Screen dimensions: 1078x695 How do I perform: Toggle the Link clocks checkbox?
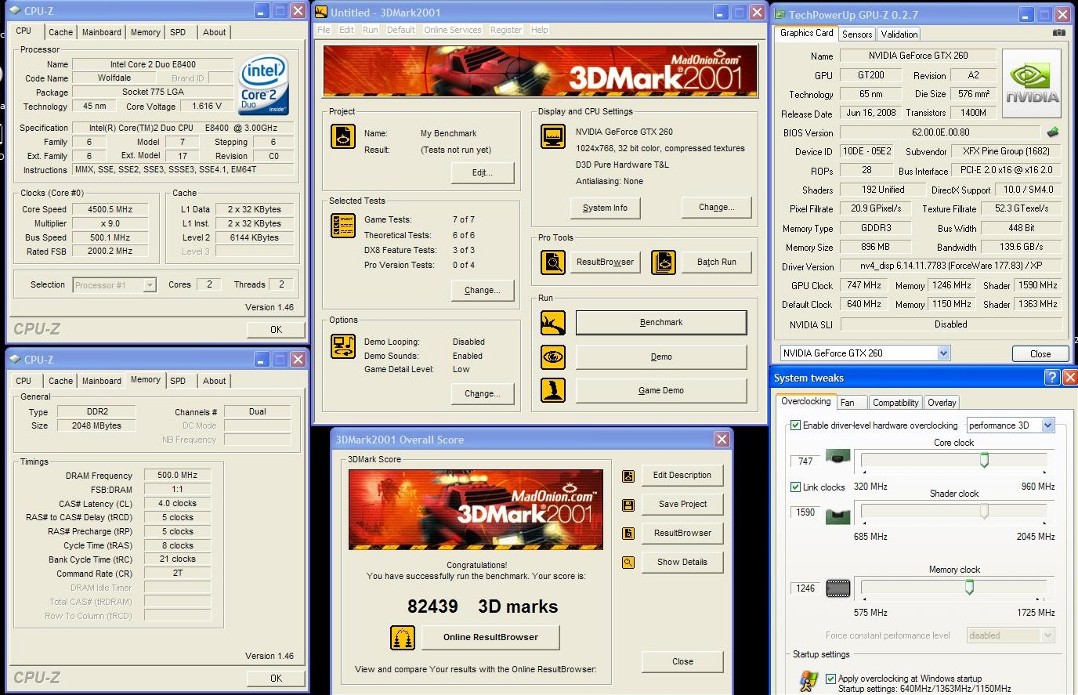coord(795,487)
